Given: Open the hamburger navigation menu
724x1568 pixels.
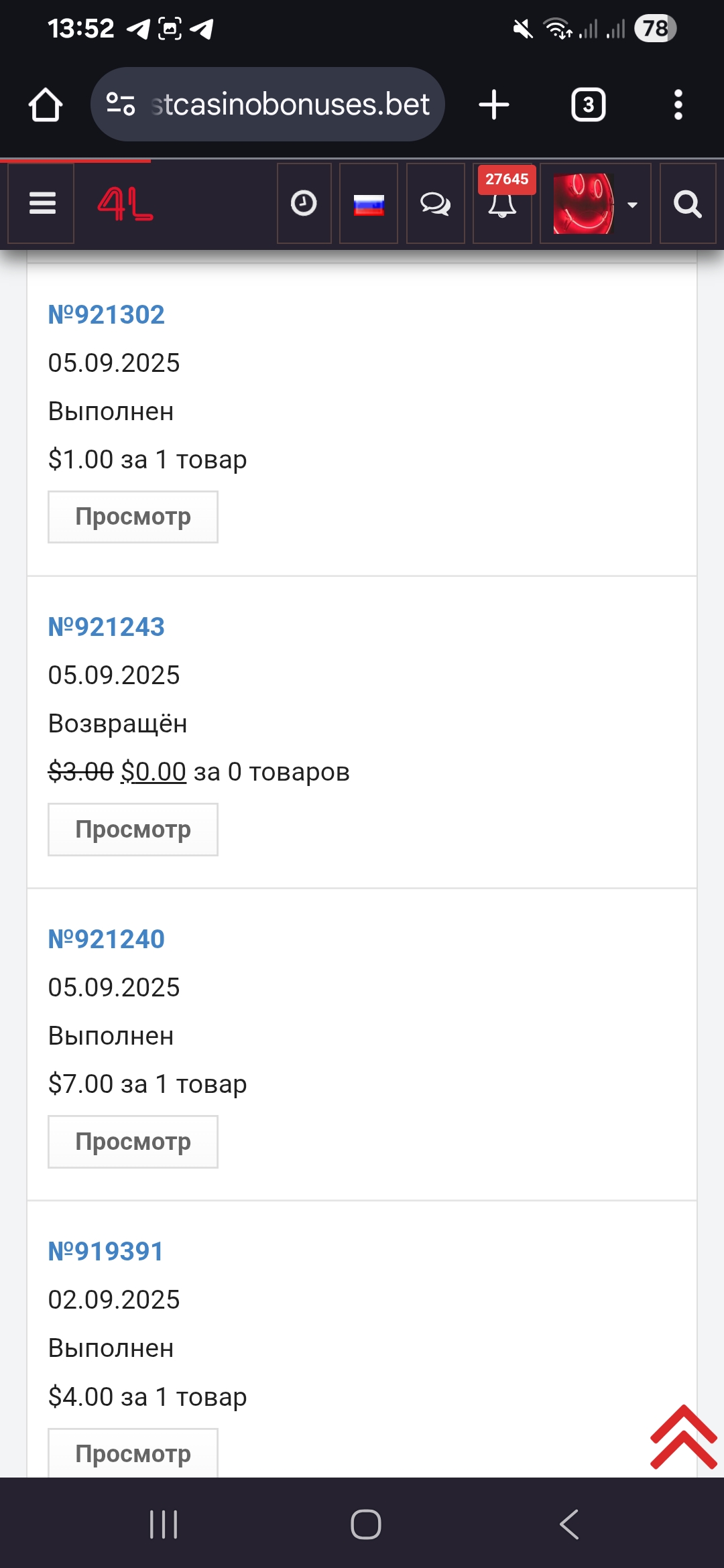Looking at the screenshot, I should point(42,203).
